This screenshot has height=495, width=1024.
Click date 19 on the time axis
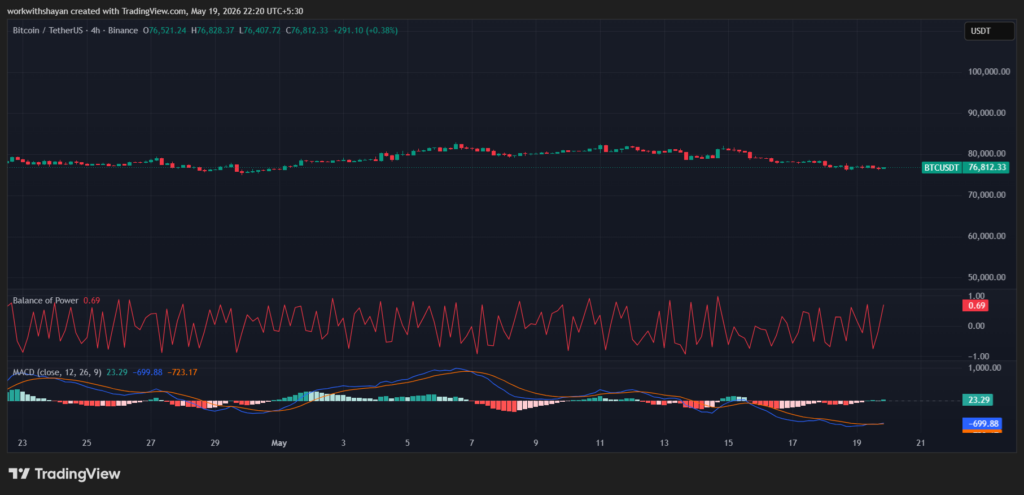856,443
